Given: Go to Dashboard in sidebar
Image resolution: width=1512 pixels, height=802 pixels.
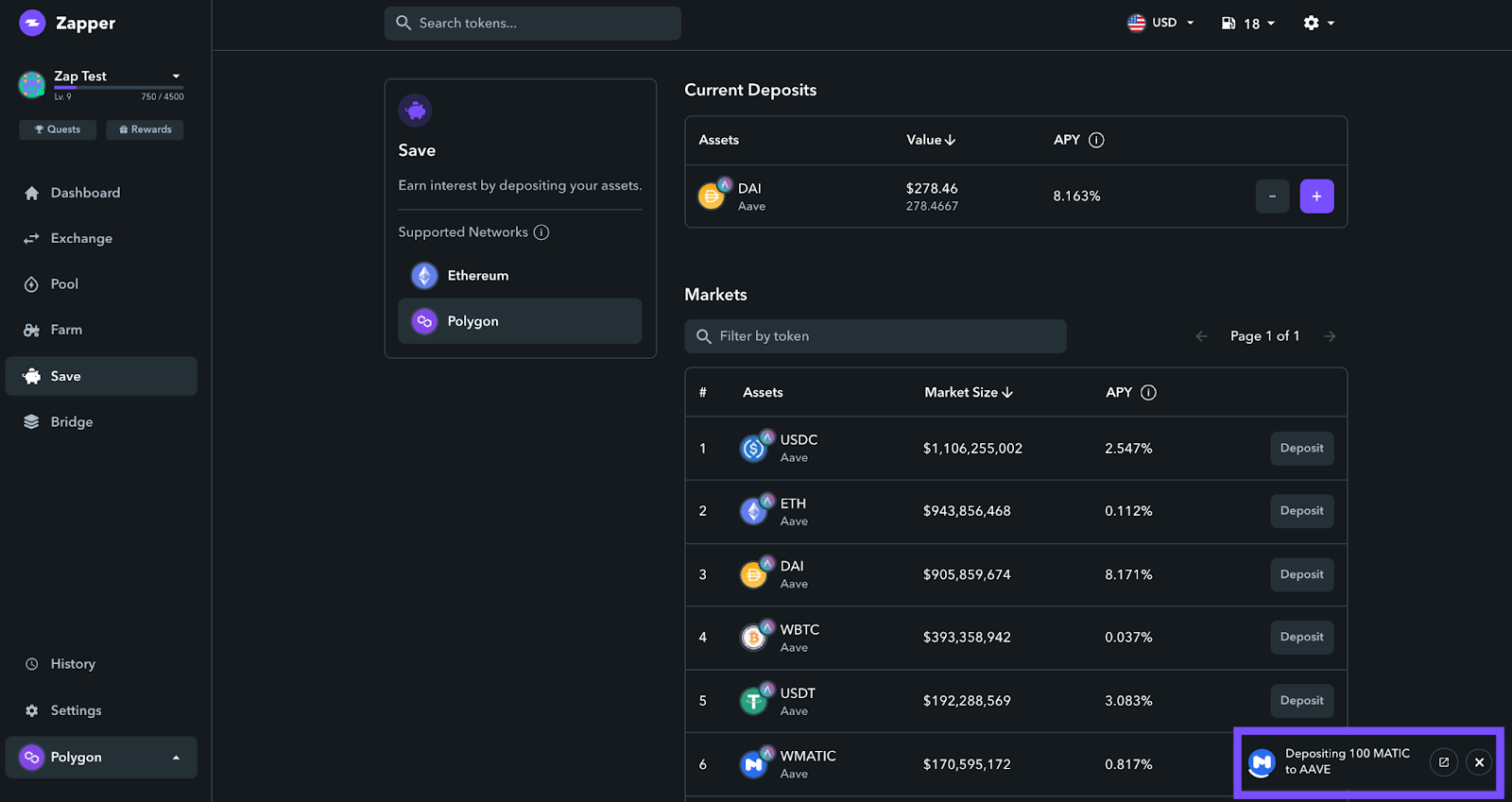Looking at the screenshot, I should coord(101,193).
